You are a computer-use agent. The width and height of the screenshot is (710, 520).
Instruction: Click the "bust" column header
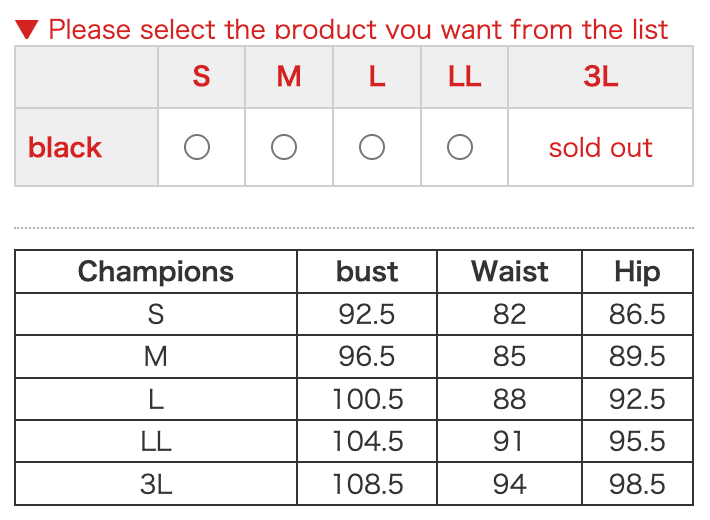[367, 271]
